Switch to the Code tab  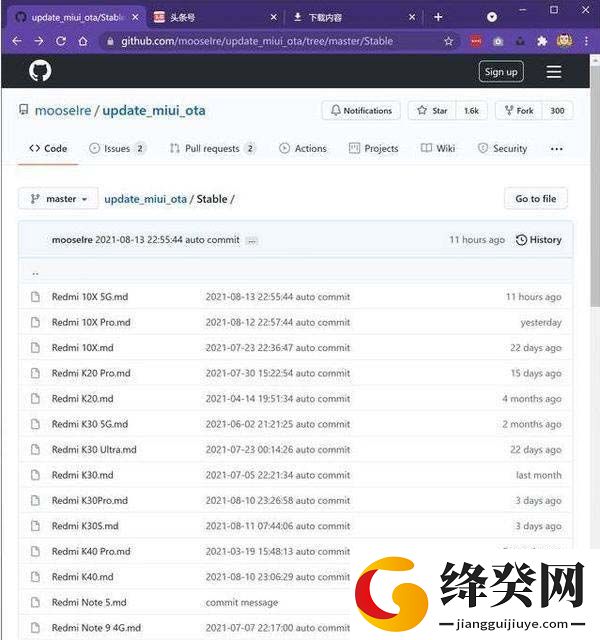48,149
